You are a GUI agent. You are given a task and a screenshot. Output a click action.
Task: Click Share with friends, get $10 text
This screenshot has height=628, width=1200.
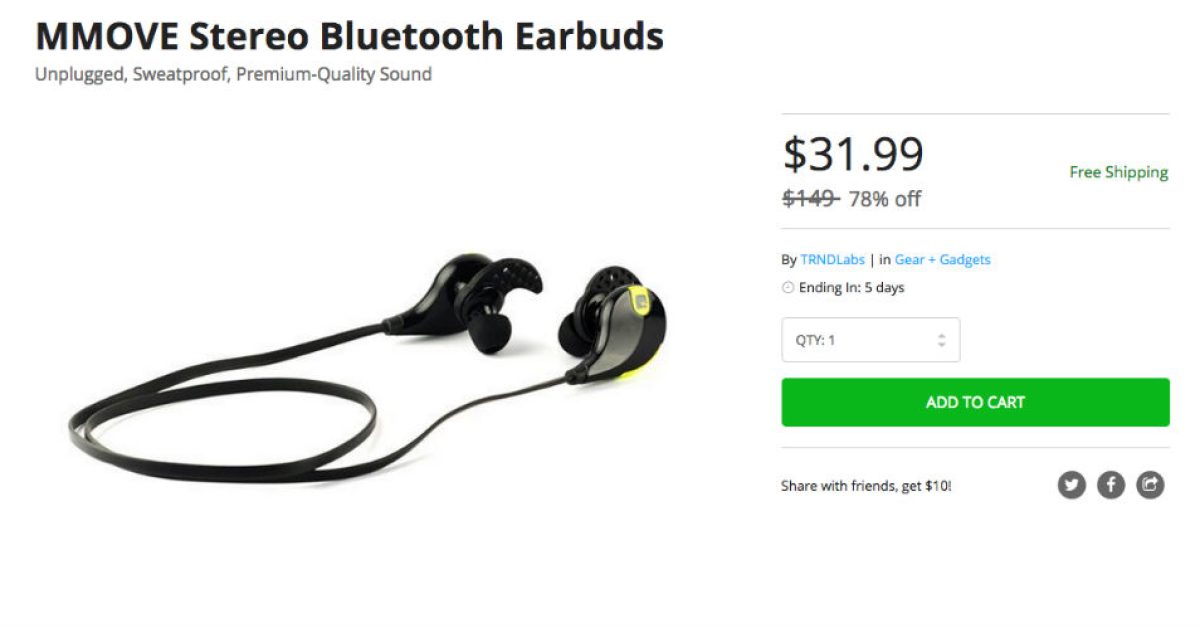[x=866, y=487]
